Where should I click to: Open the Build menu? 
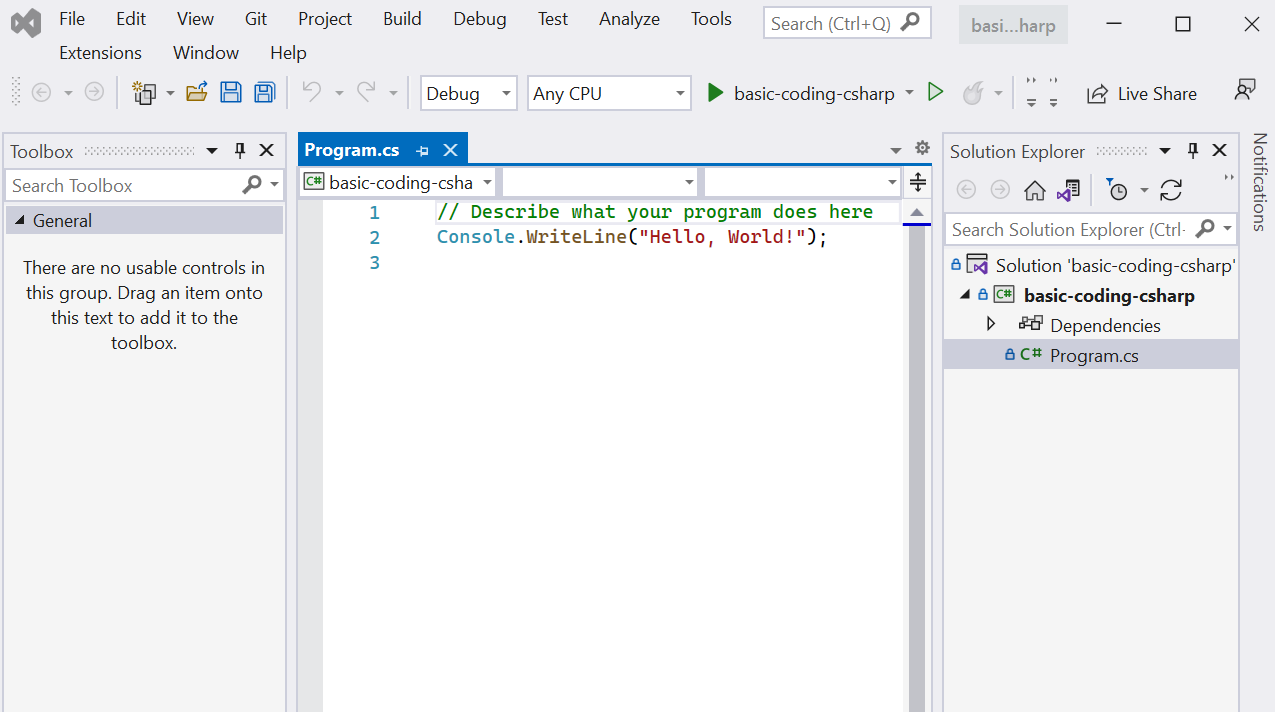tap(402, 19)
